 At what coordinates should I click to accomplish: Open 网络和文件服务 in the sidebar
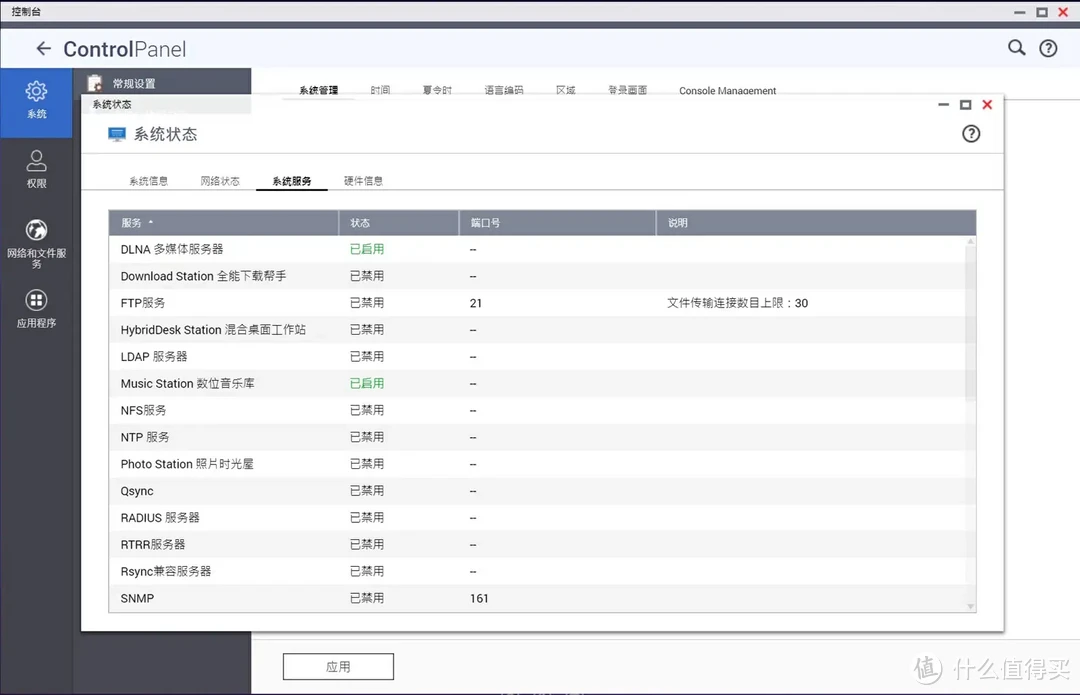click(36, 240)
